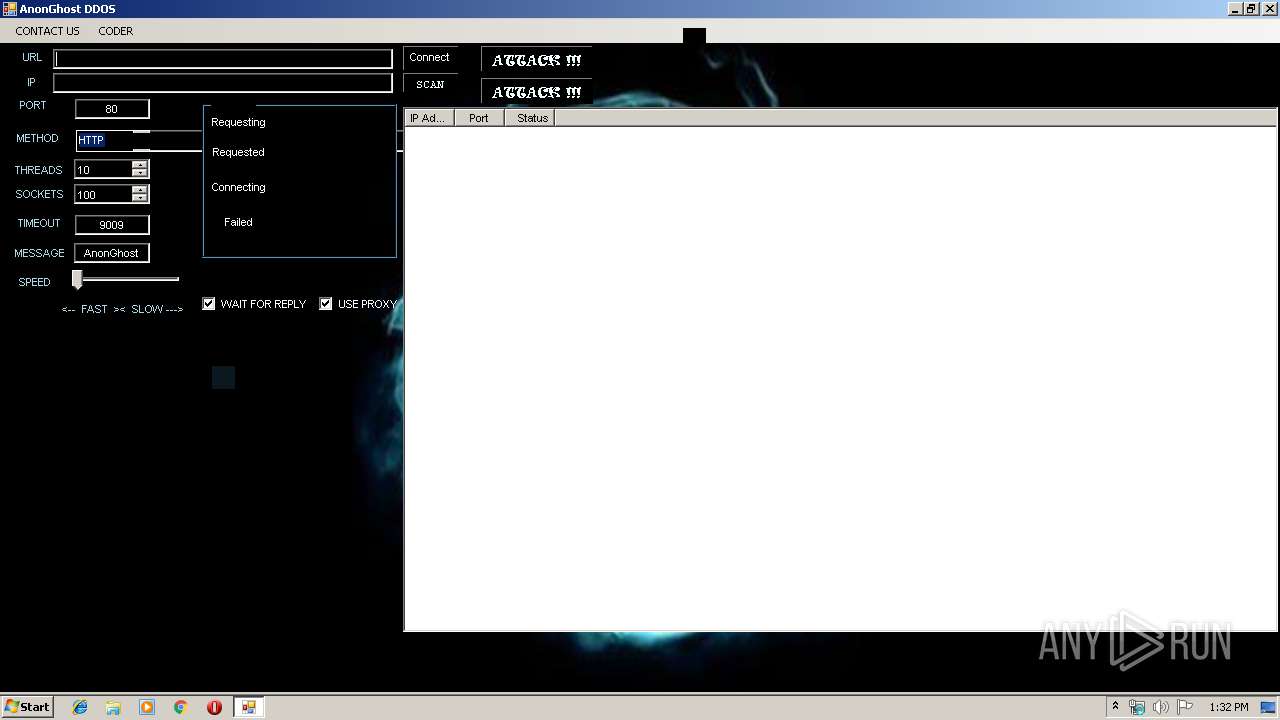Increase SOCKETS with the up arrow
Screen dimensions: 1280x720
pyautogui.click(x=140, y=190)
